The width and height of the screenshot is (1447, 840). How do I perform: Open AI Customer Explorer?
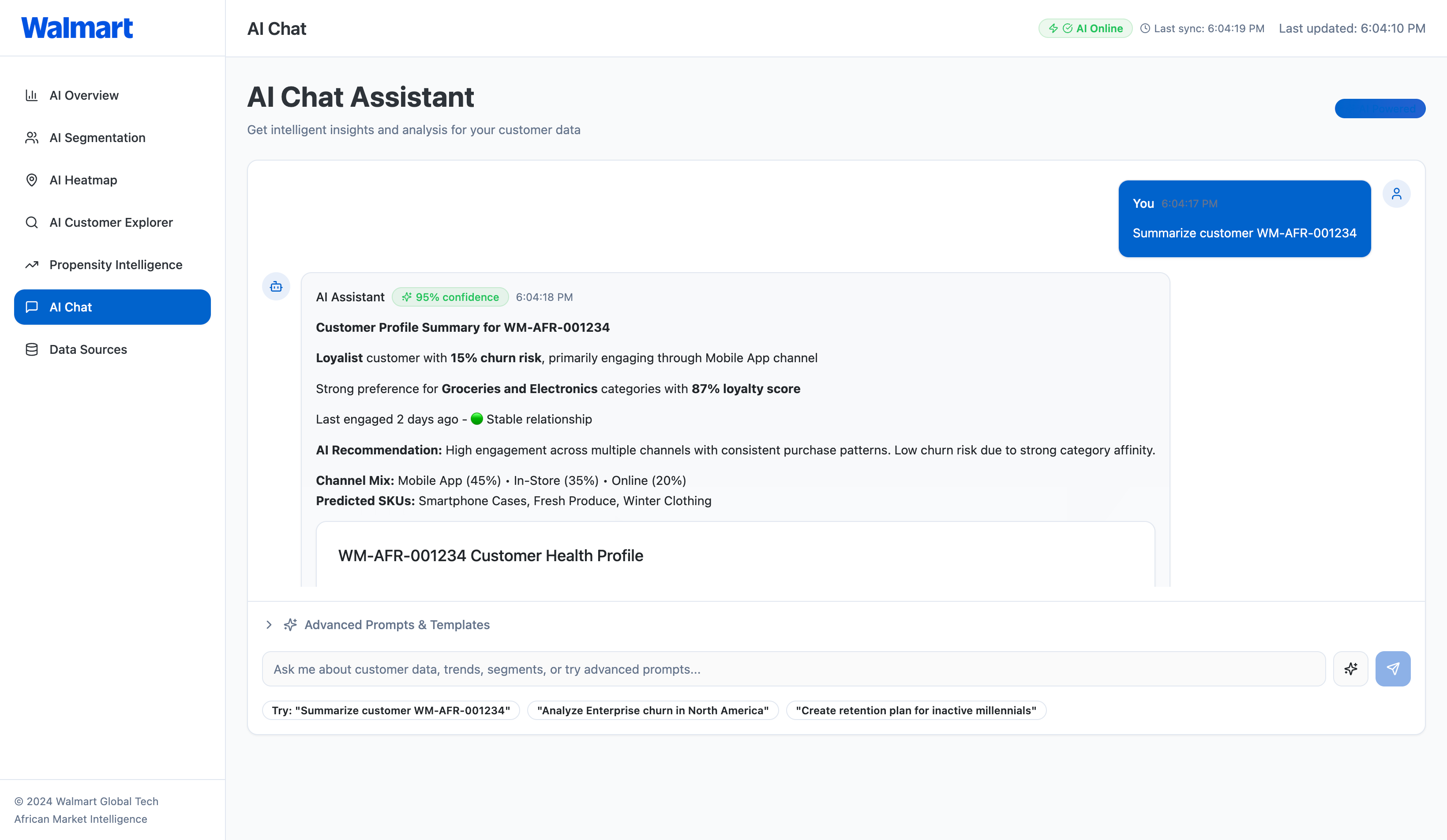coord(112,222)
